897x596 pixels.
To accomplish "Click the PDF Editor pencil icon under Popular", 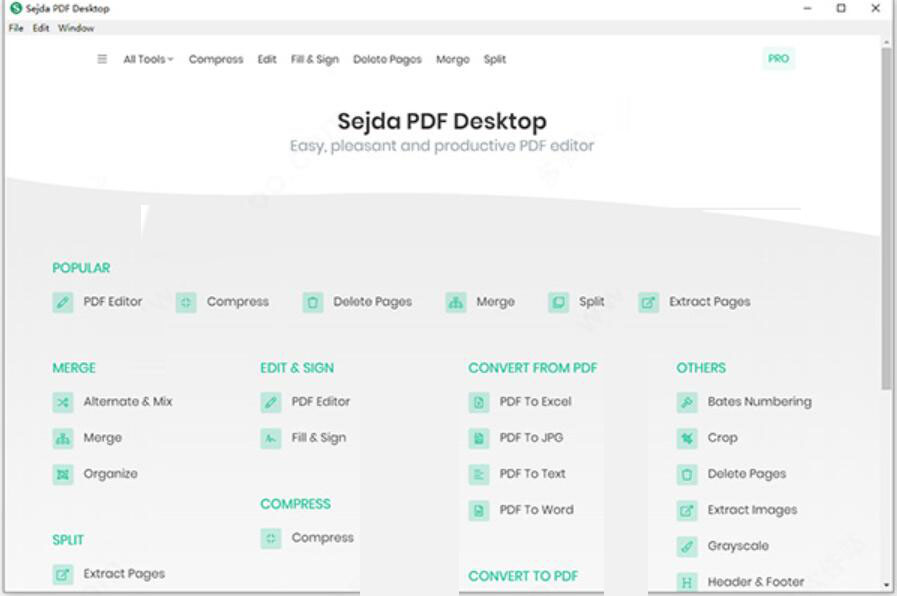I will tap(63, 302).
